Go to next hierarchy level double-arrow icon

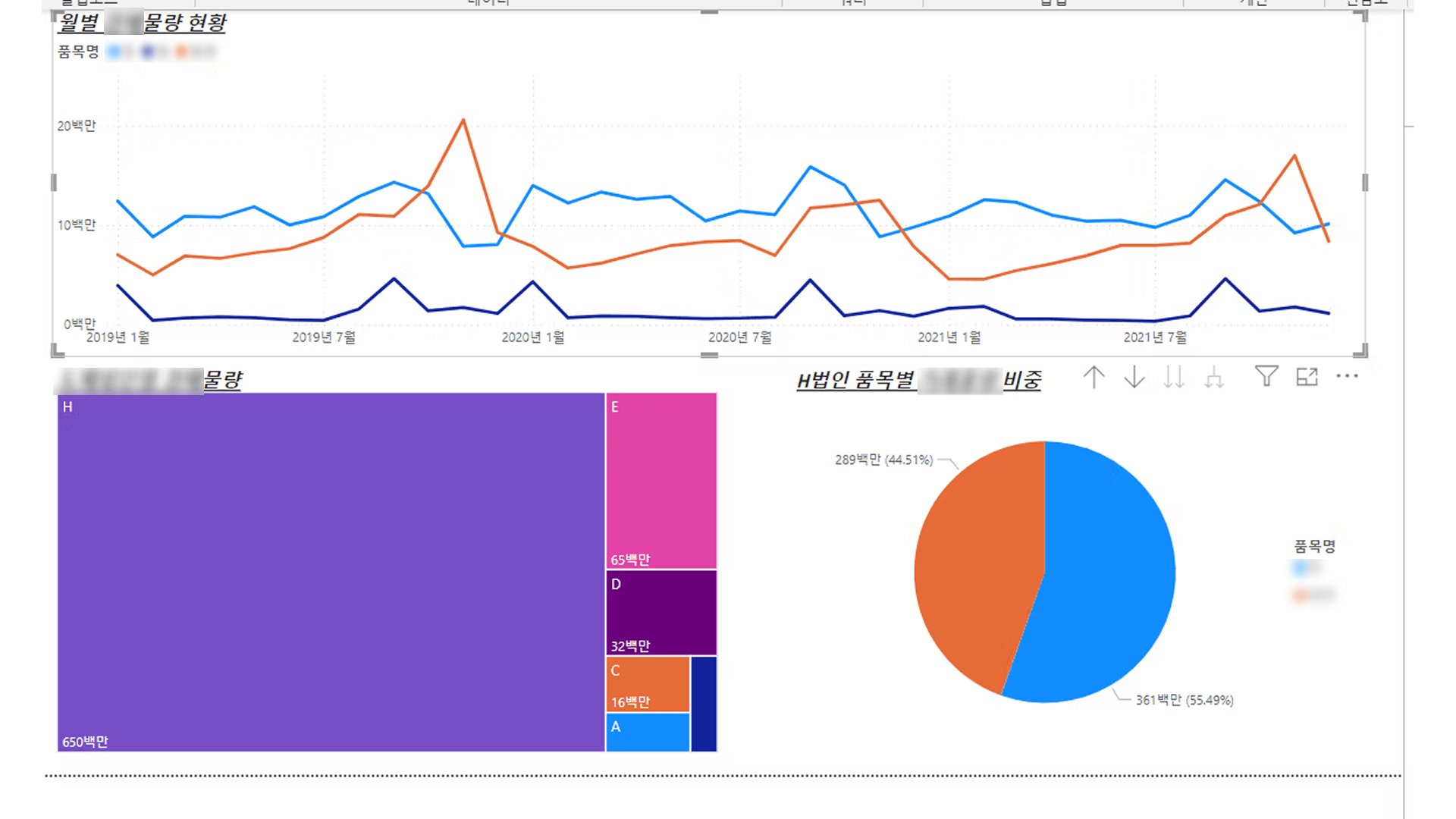click(x=1174, y=377)
